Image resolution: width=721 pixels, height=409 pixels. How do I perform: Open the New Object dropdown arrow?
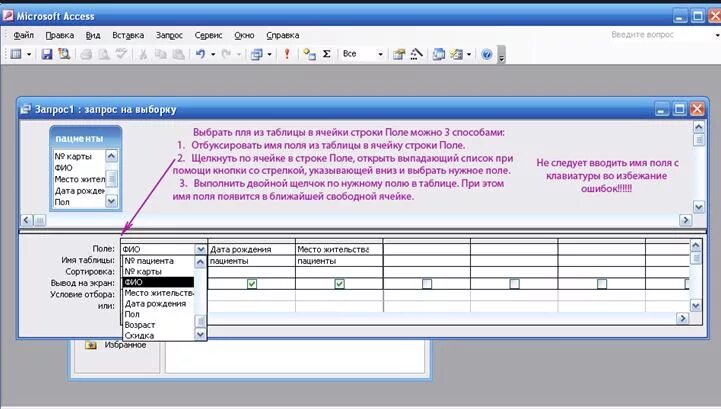click(469, 54)
